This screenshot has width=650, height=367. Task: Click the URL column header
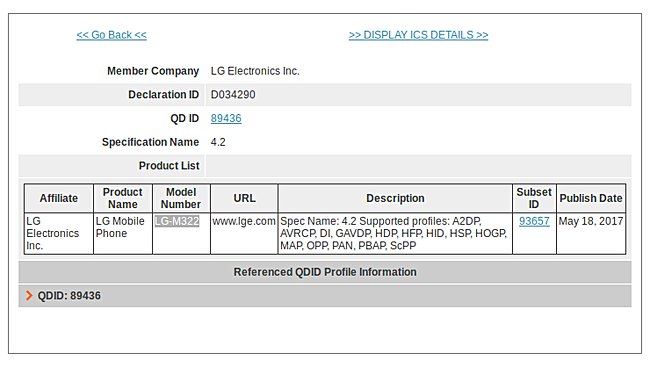click(x=244, y=198)
